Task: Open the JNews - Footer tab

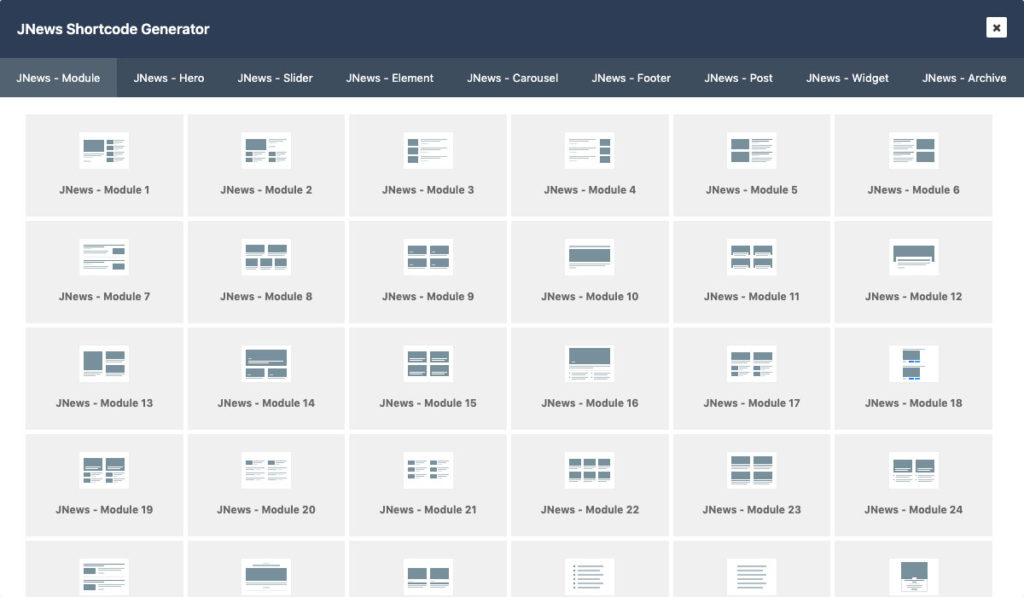Action: pos(630,76)
